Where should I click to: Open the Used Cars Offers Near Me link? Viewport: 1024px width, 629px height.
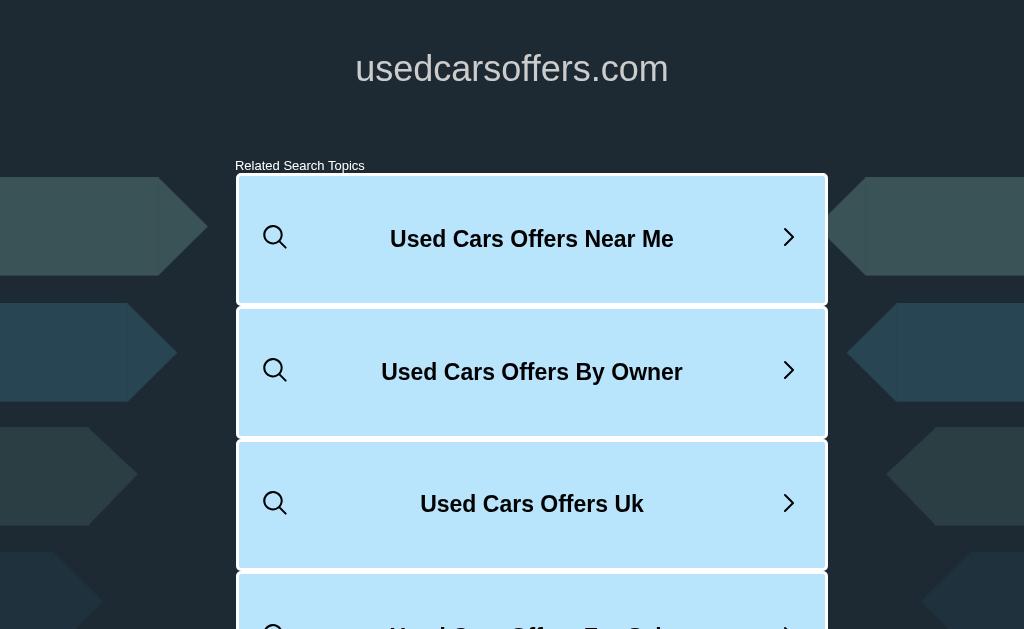point(532,239)
